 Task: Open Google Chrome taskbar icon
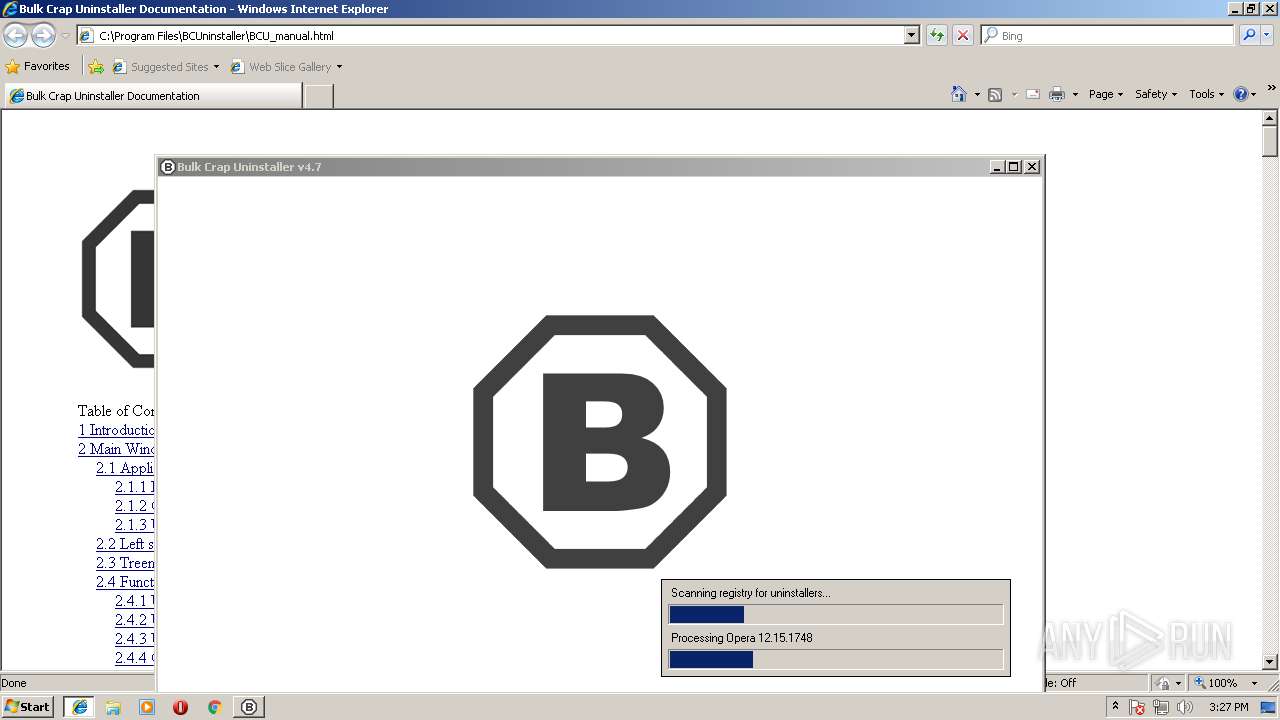click(x=214, y=707)
